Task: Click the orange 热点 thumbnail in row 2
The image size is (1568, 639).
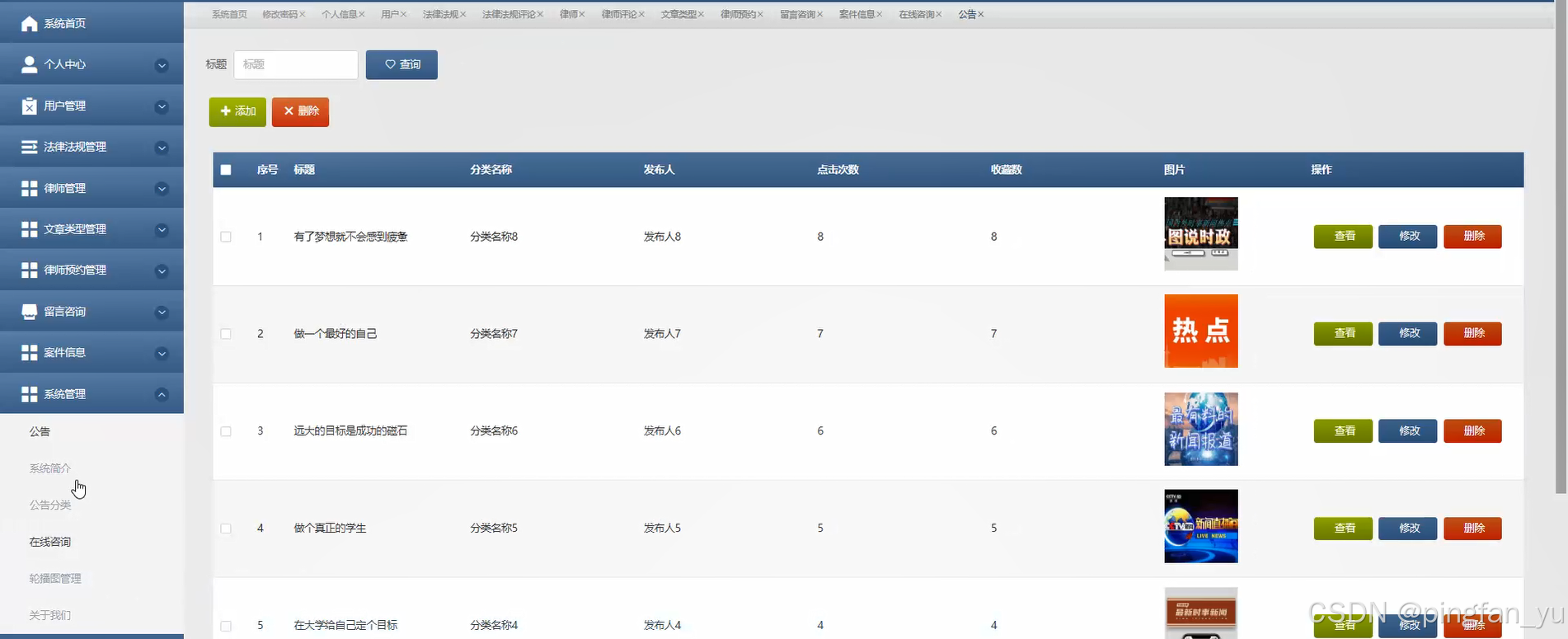Action: 1201,331
